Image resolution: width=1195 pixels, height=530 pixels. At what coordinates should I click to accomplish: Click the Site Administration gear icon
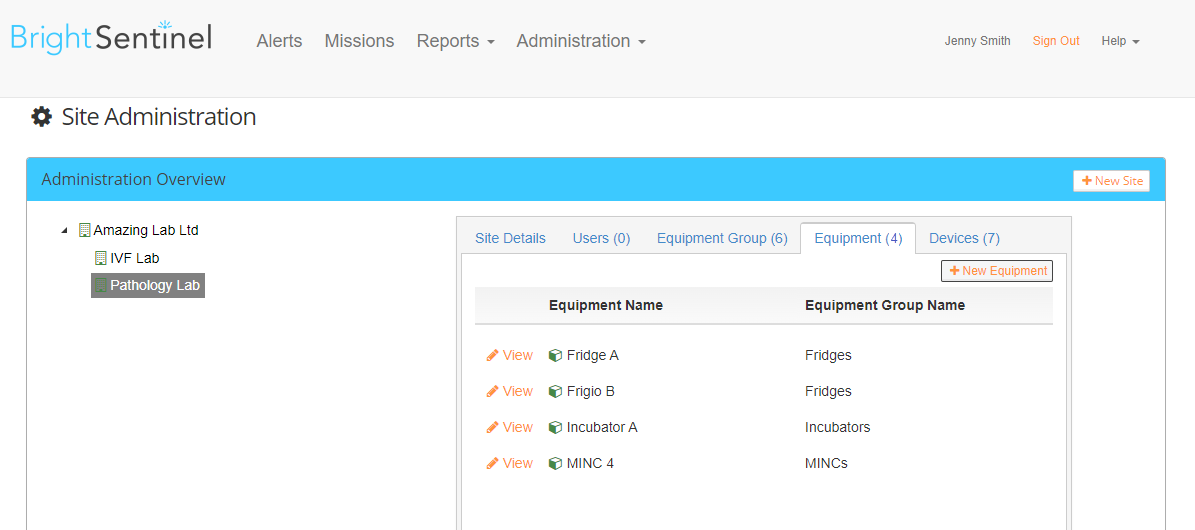click(41, 117)
